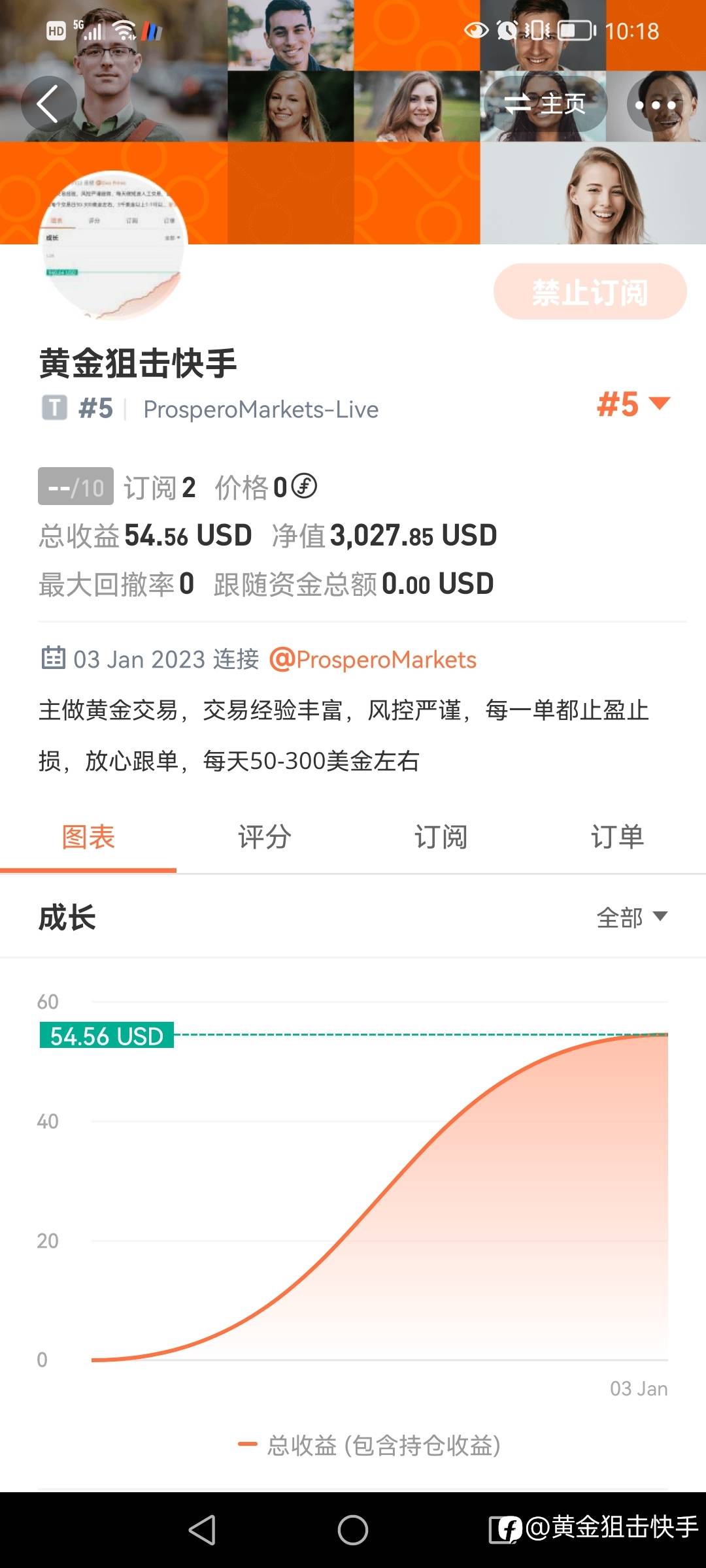Open the @ProsperoMarkets broker link
Viewport: 706px width, 1568px height.
pyautogui.click(x=373, y=660)
